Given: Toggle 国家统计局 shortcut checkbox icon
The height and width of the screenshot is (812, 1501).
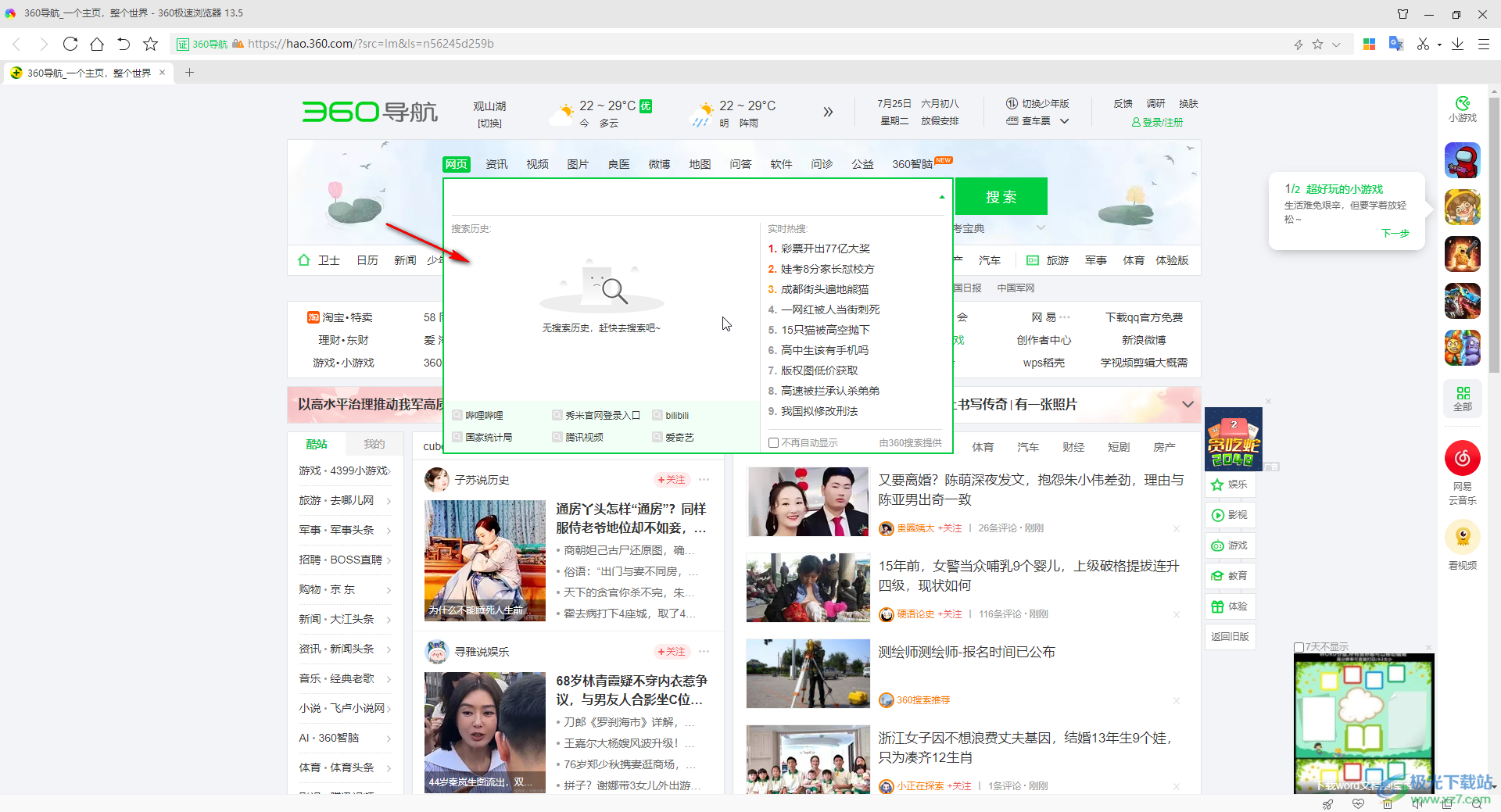Looking at the screenshot, I should [457, 437].
